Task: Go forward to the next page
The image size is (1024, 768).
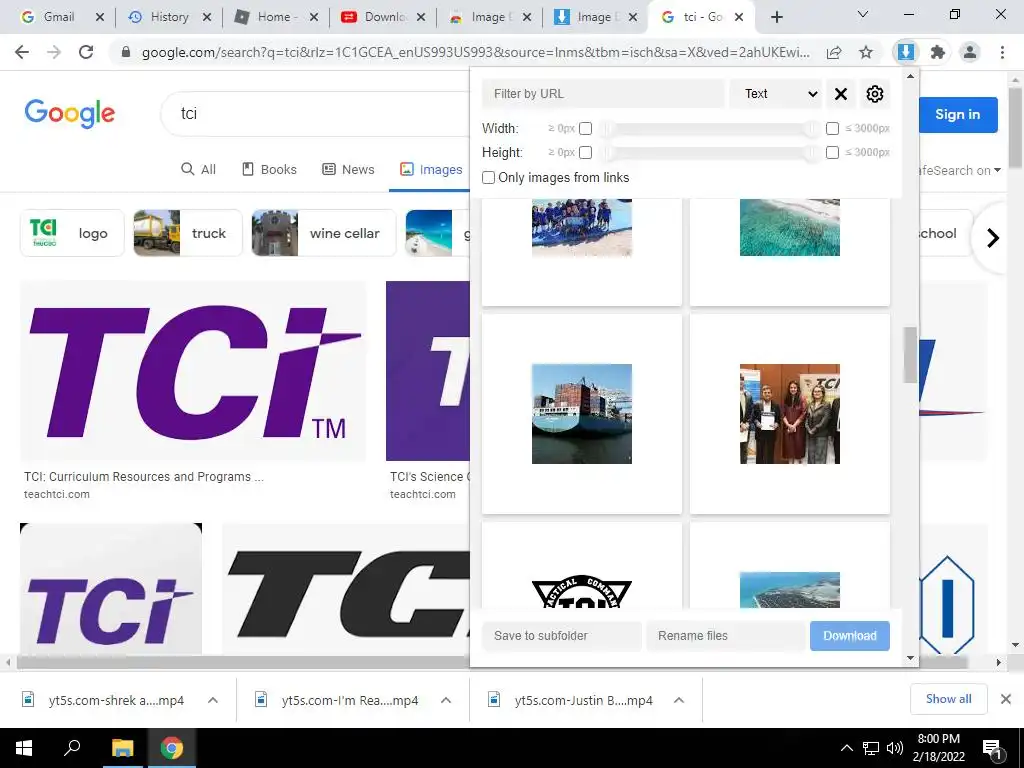Action: 54,52
